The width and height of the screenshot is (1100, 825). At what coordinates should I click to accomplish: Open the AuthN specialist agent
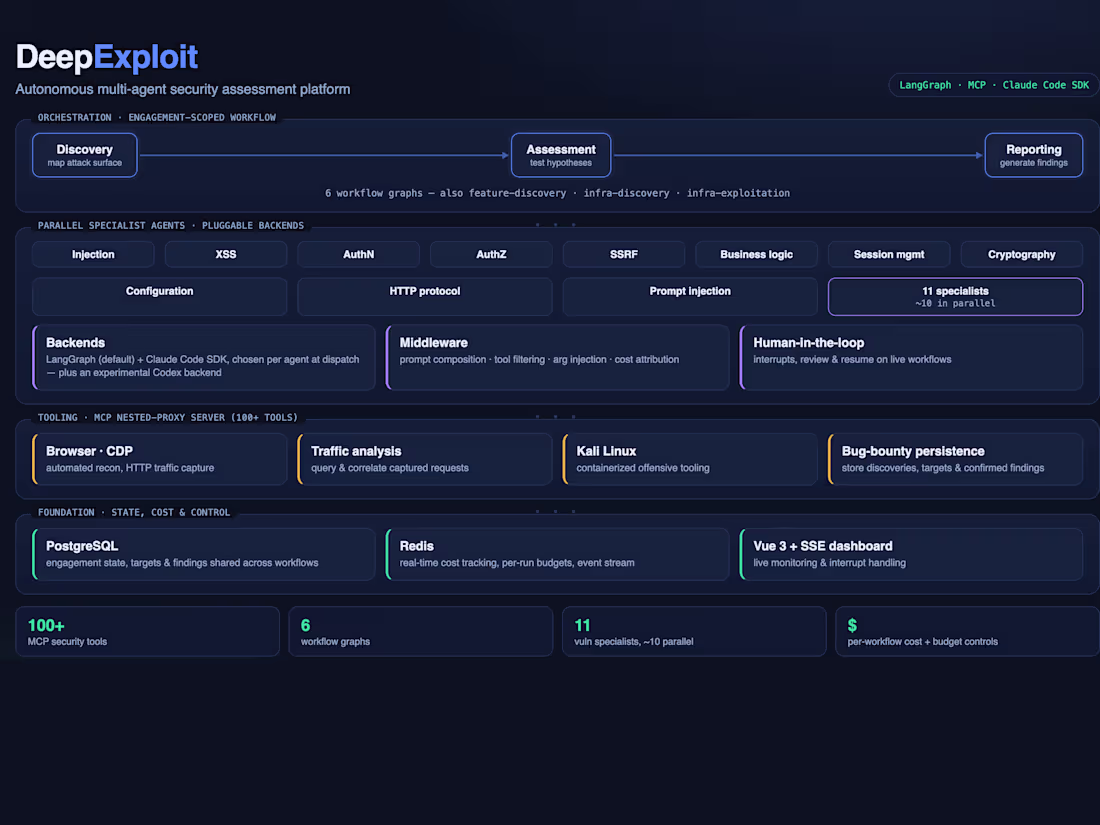[358, 254]
